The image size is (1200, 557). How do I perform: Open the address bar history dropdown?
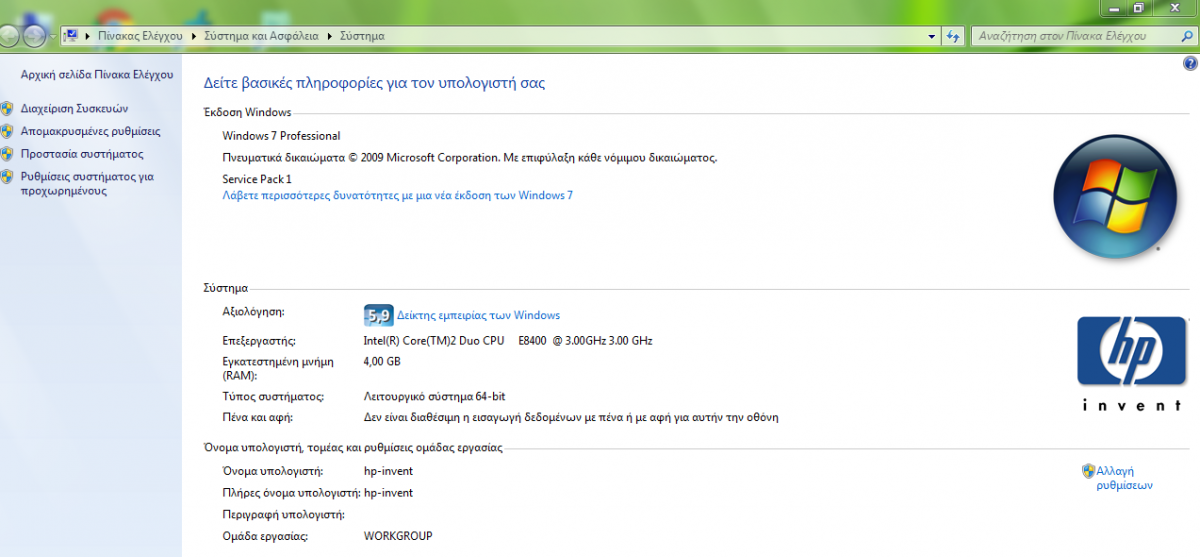pos(931,35)
